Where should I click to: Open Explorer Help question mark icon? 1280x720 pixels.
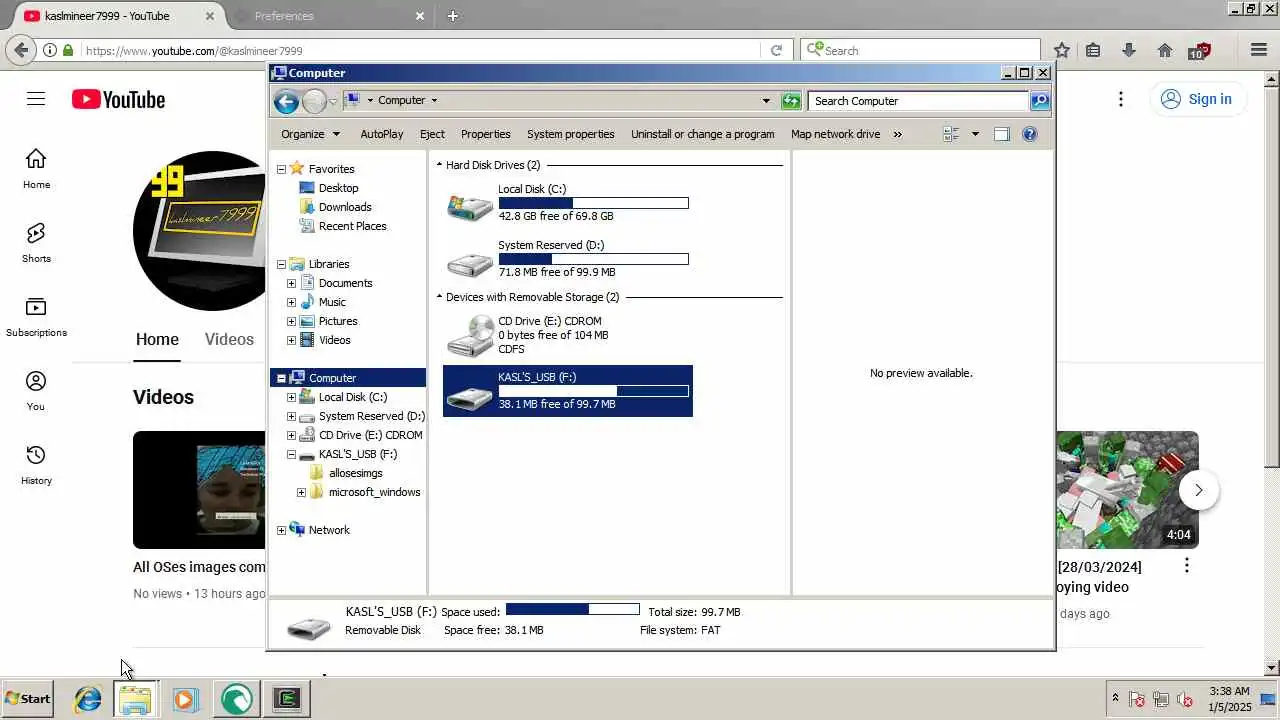pyautogui.click(x=1030, y=134)
